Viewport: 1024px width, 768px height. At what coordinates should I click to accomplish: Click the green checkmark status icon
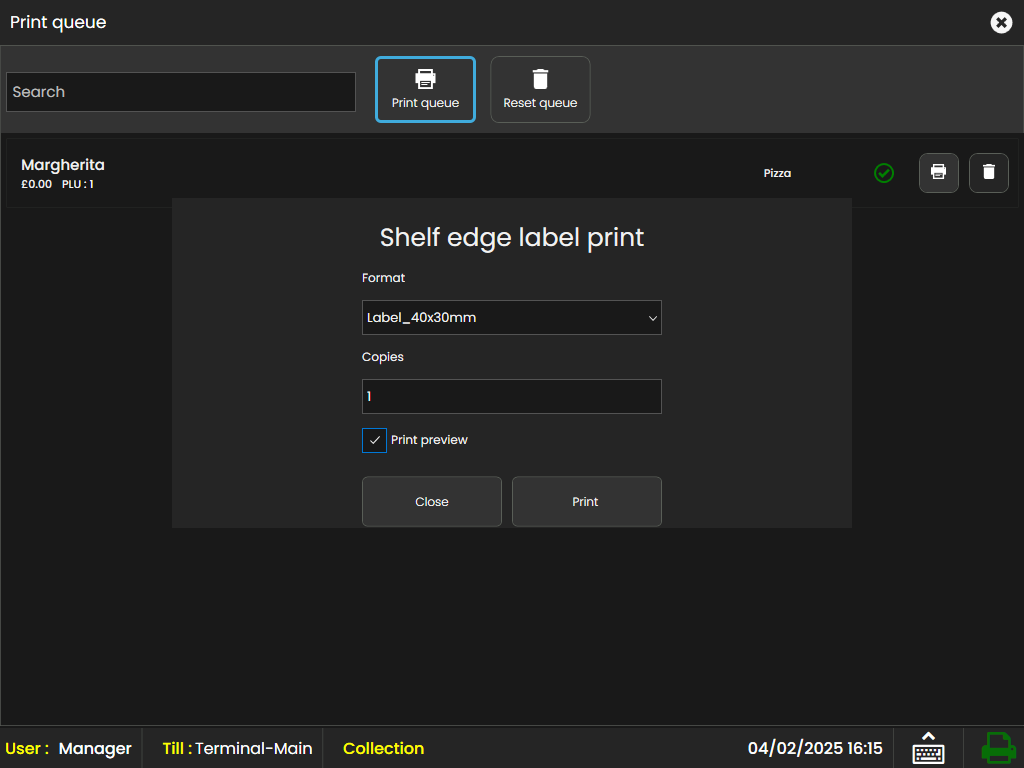[x=884, y=173]
